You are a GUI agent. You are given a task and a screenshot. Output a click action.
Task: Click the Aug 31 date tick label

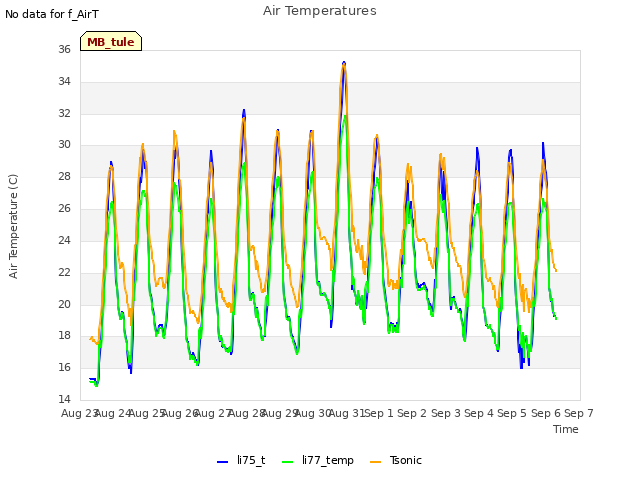coord(347,413)
